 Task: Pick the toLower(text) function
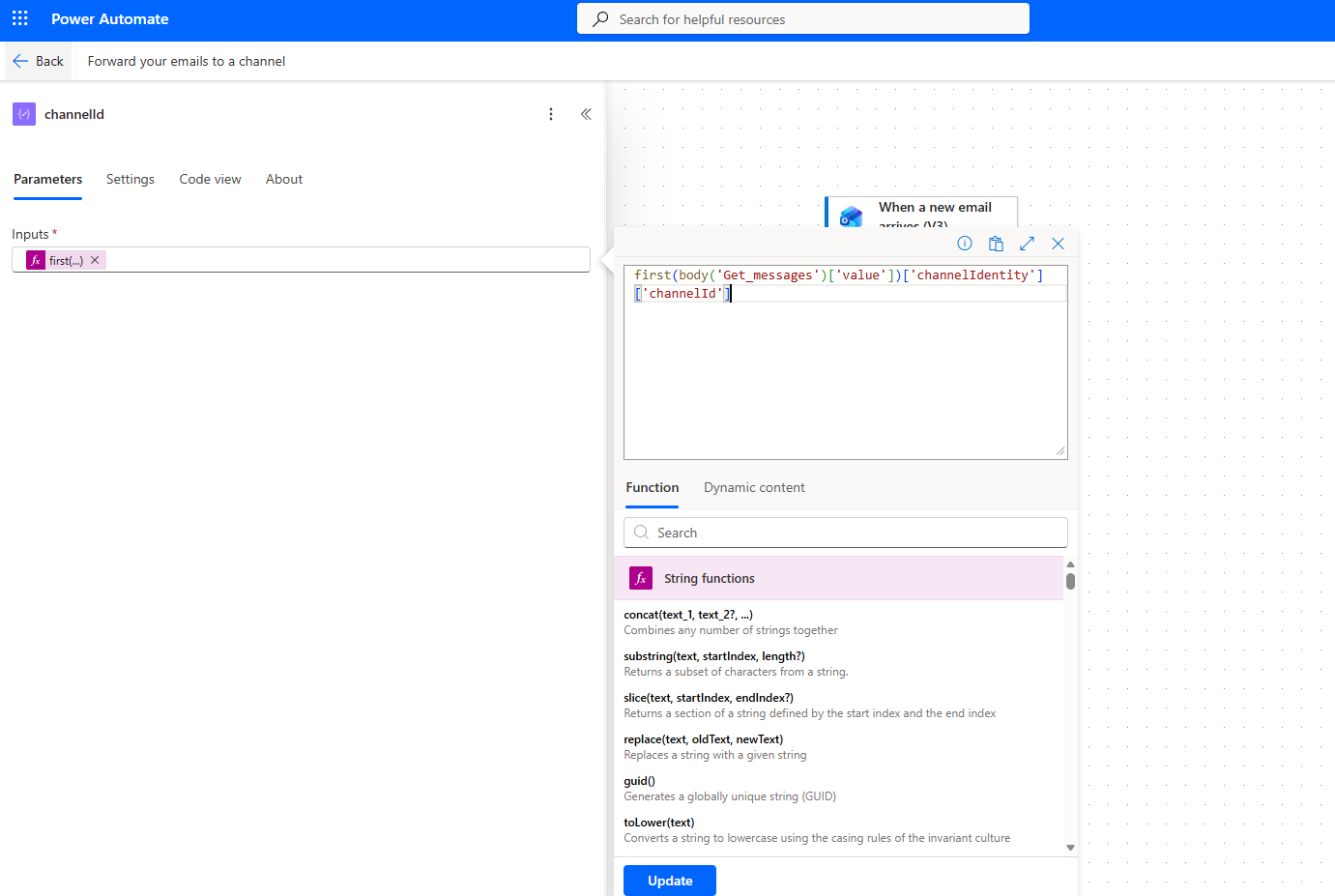coord(659,823)
